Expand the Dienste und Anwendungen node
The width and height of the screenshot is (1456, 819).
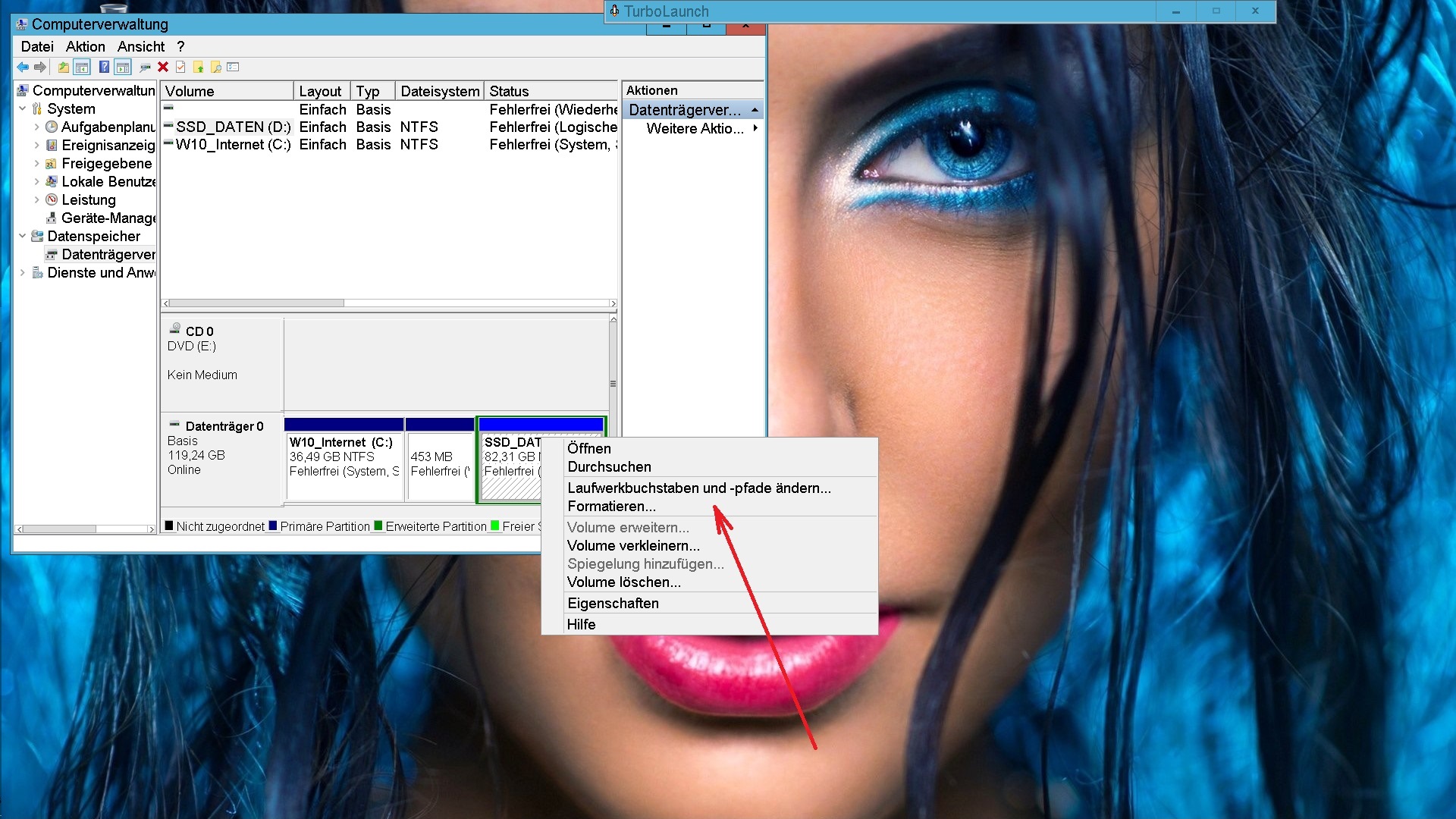click(23, 273)
